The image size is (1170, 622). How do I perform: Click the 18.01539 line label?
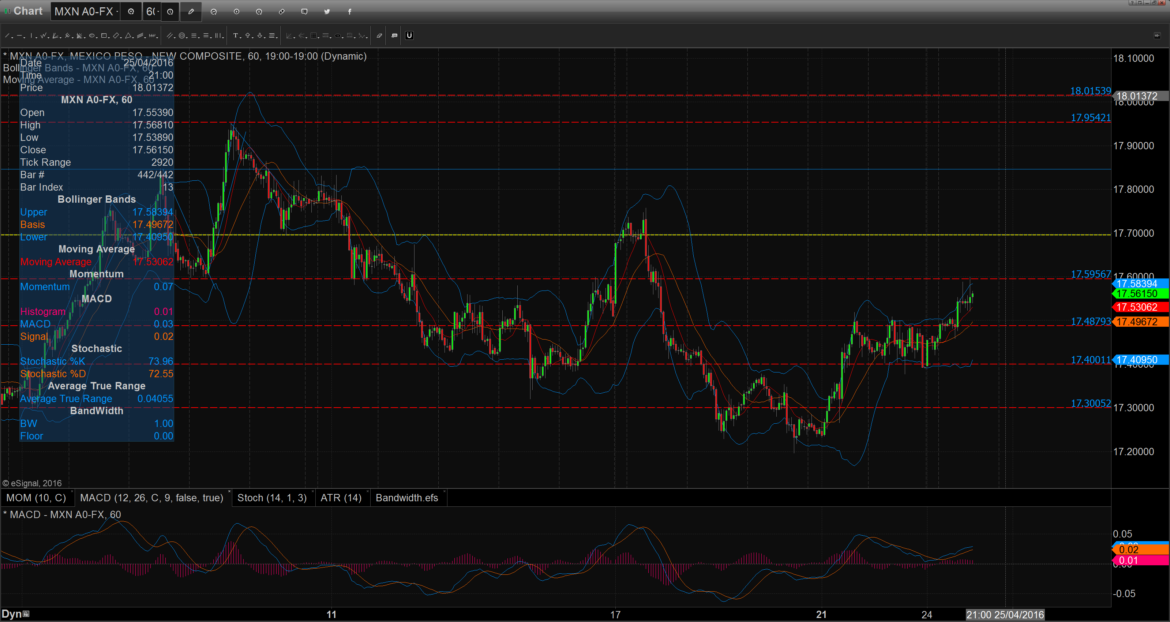[x=1091, y=91]
